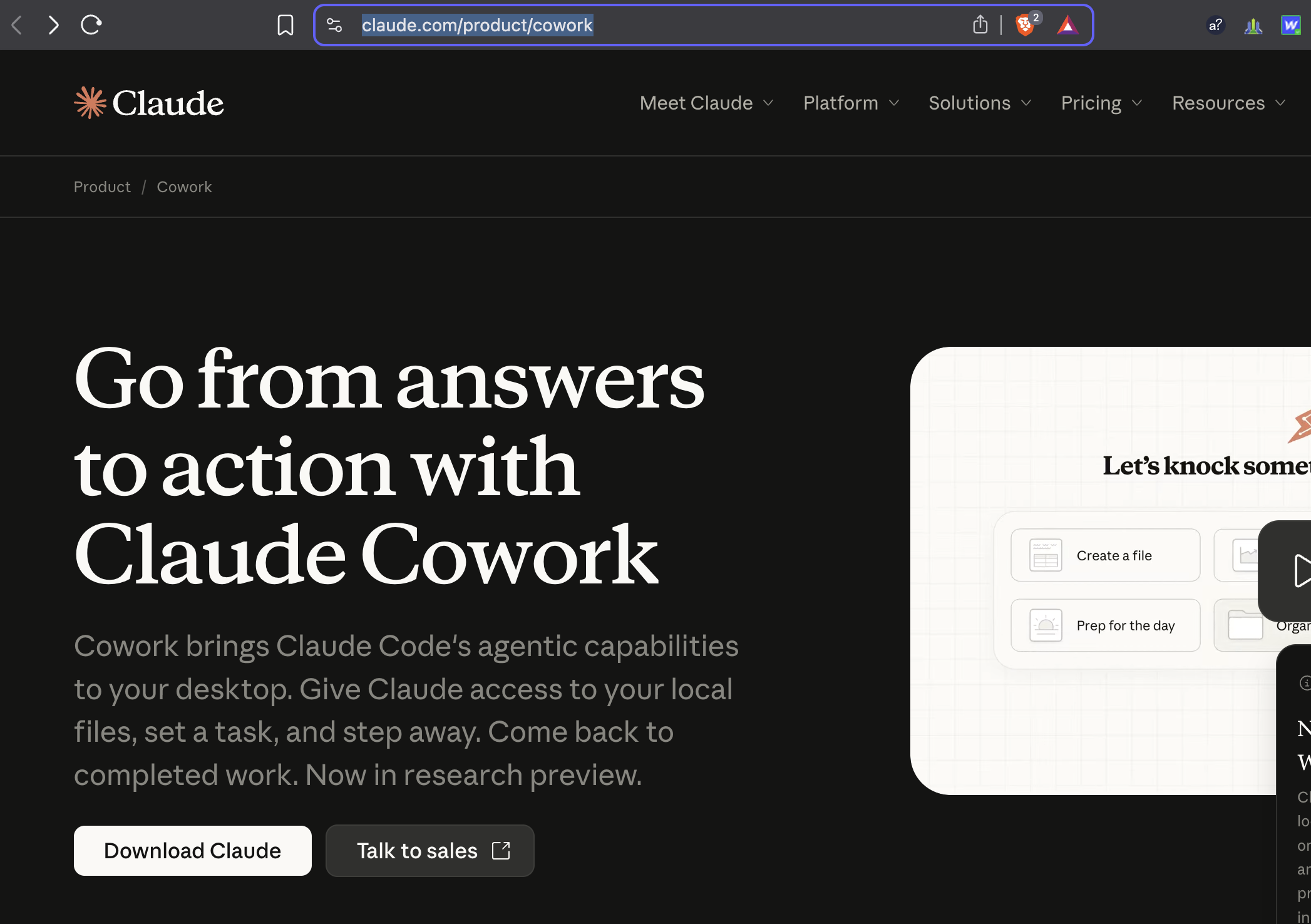The height and width of the screenshot is (924, 1311).
Task: Open site permission controls icon in address bar
Action: [334, 25]
